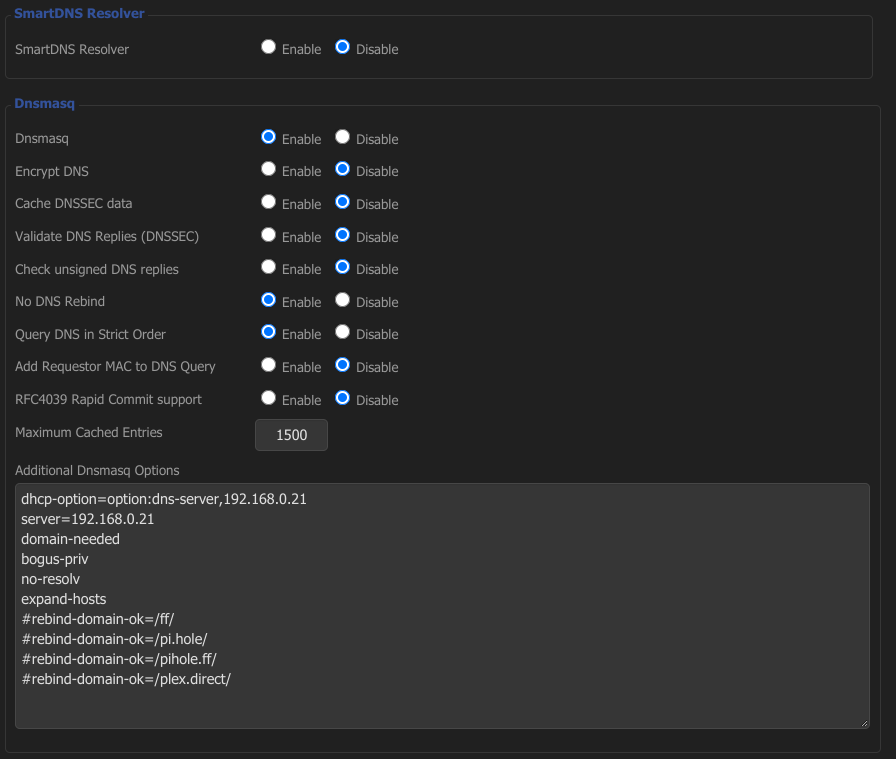Select Enable for Dnsmasq
Screen dimensions: 896x759
(268, 137)
